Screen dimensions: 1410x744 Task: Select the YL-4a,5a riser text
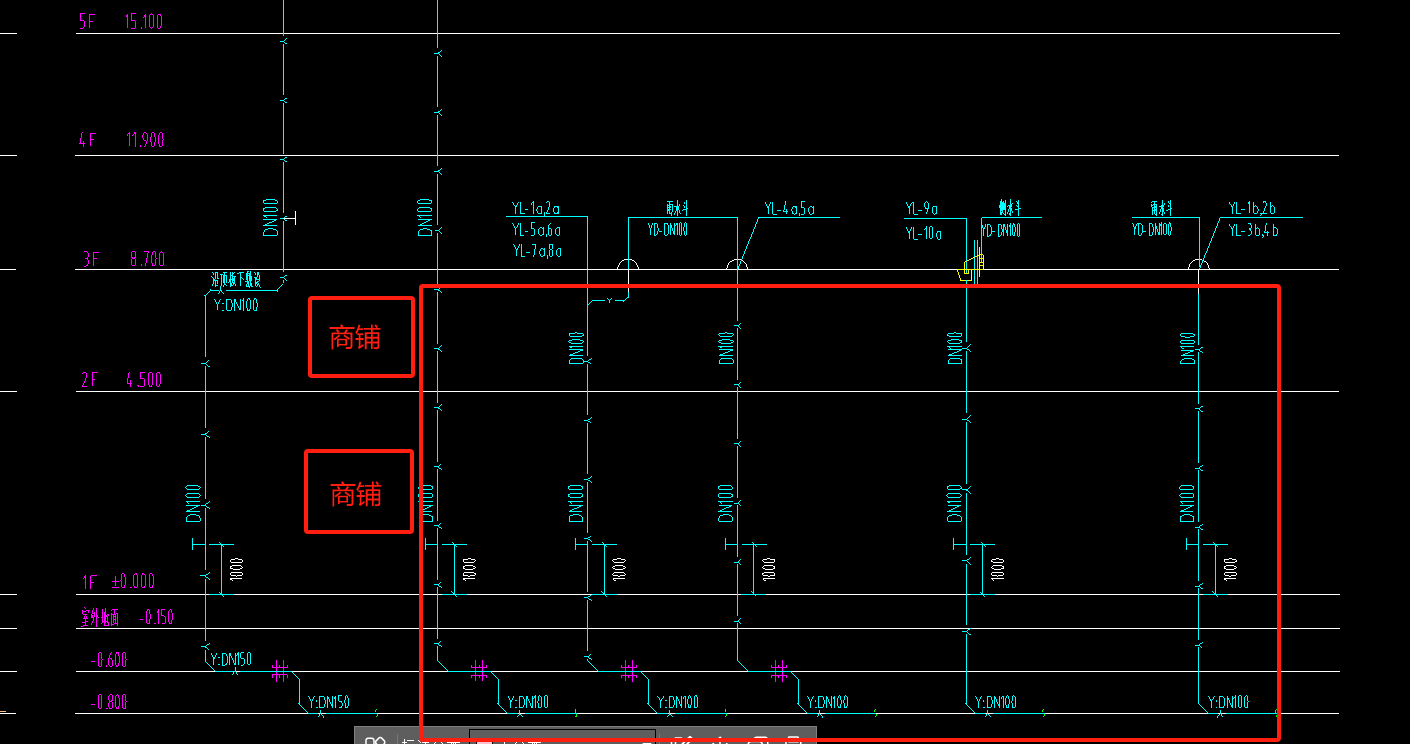tap(790, 209)
